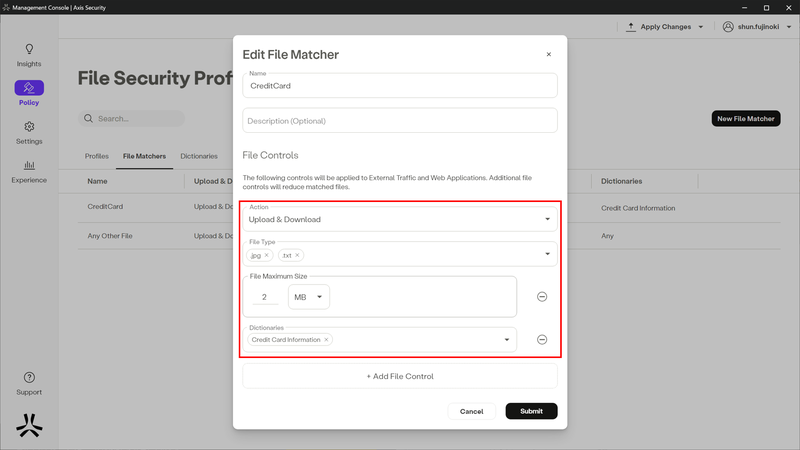Open Insights in the sidebar

pyautogui.click(x=29, y=54)
